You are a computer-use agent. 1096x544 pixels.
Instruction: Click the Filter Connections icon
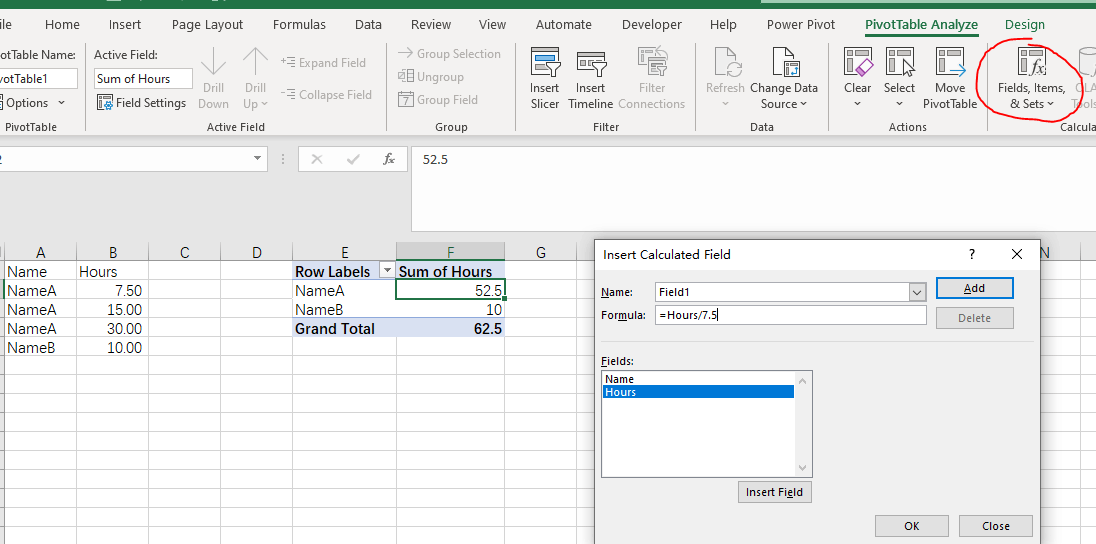click(651, 62)
